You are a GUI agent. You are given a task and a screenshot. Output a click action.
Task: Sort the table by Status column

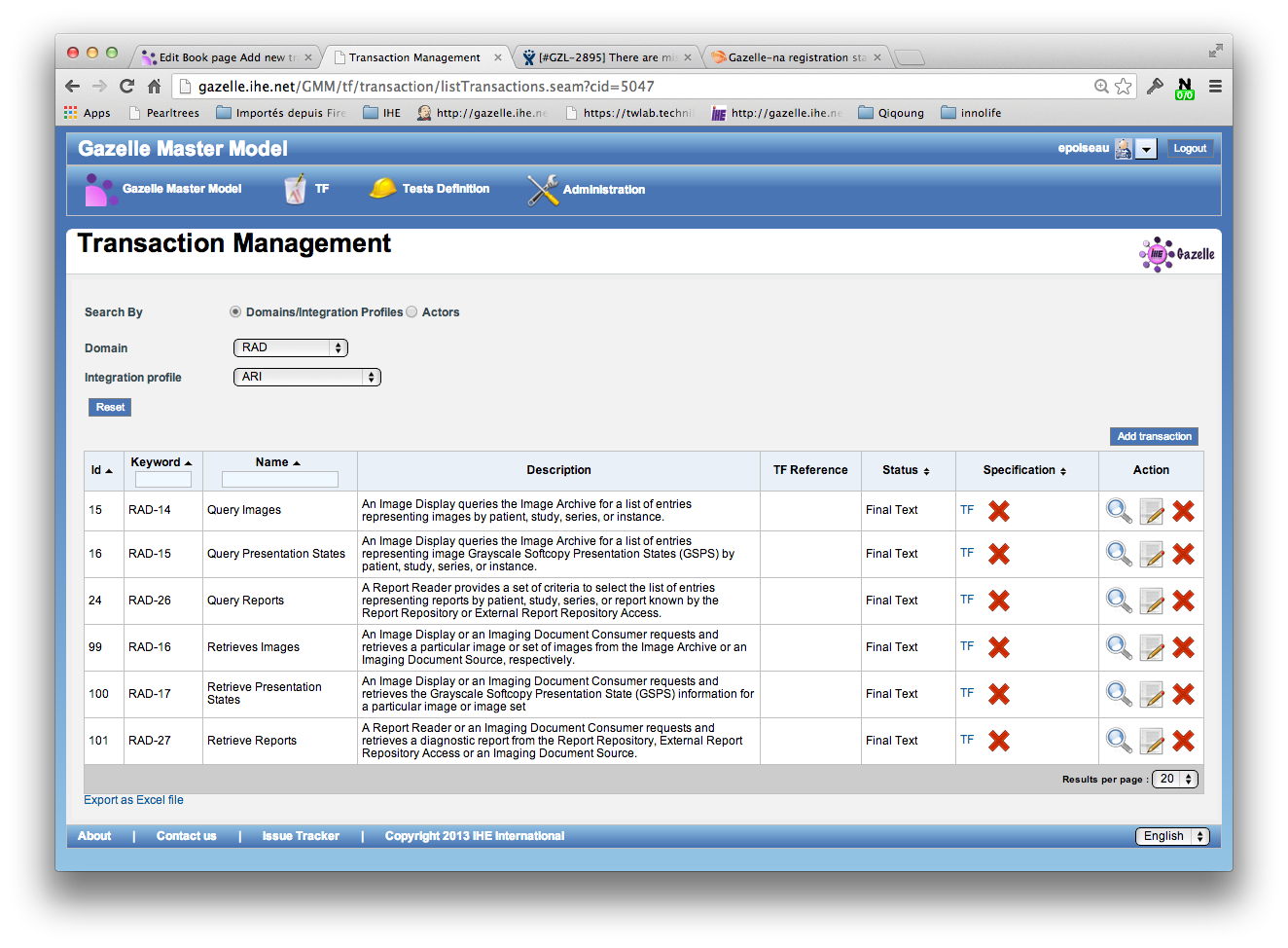click(x=906, y=470)
